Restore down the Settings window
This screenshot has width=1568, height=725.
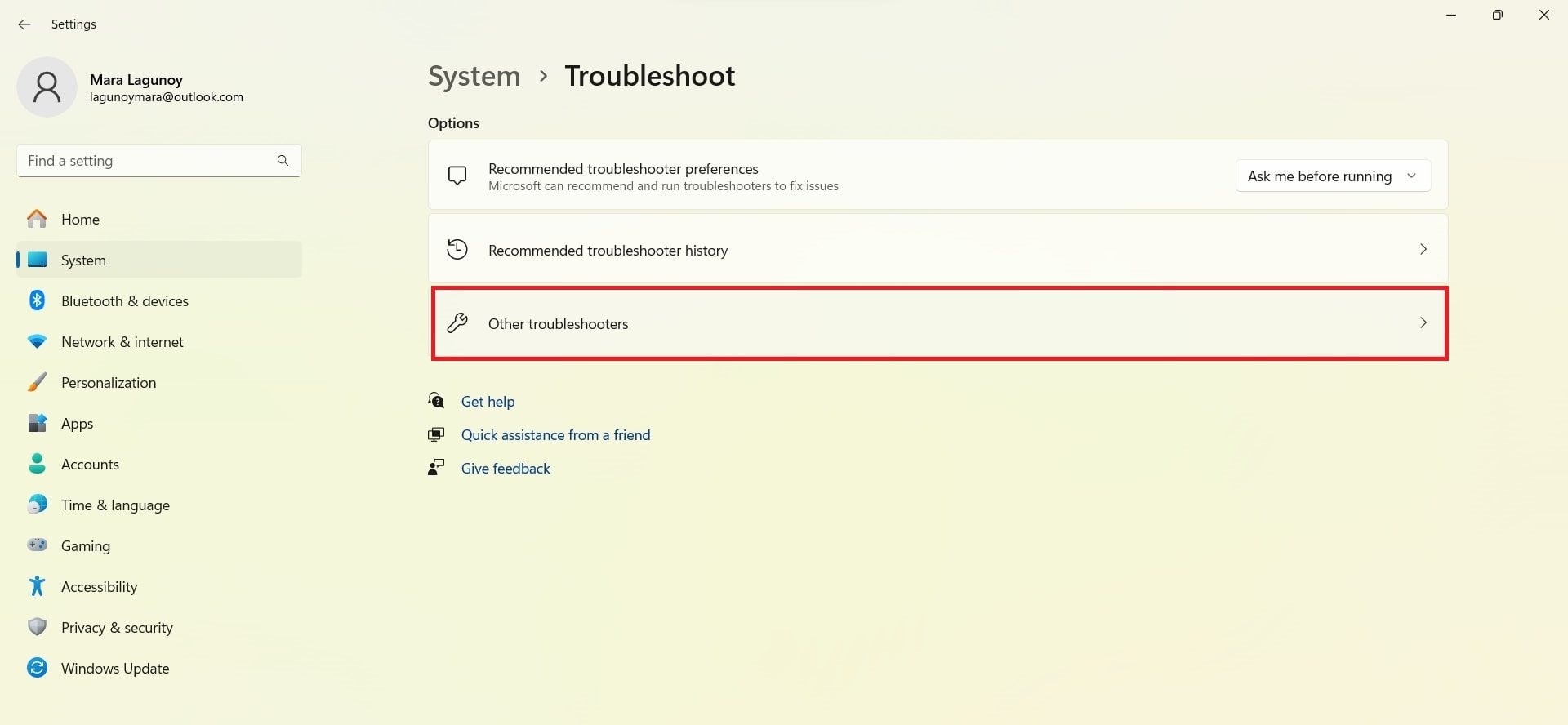[x=1497, y=15]
